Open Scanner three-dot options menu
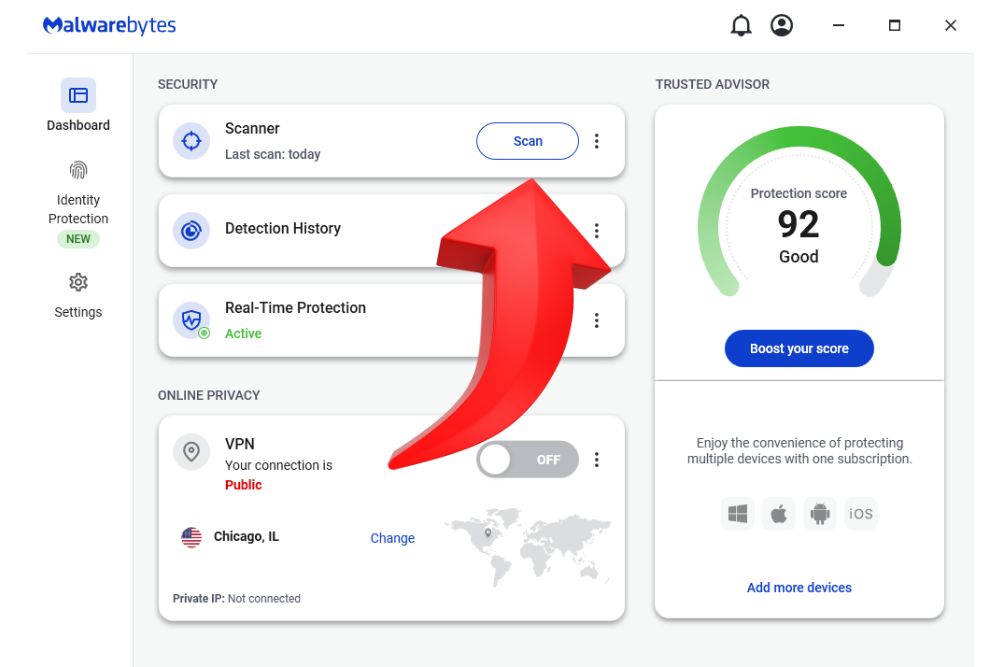1000x667 pixels. pyautogui.click(x=597, y=141)
